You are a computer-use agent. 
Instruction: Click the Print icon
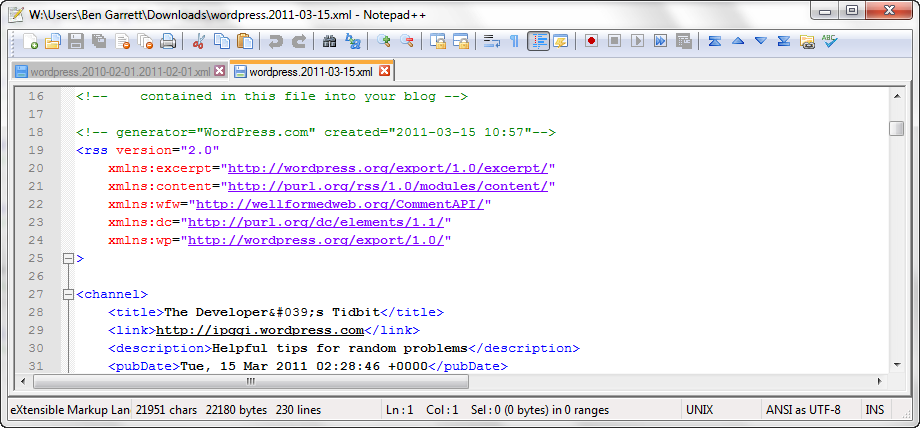pos(168,41)
